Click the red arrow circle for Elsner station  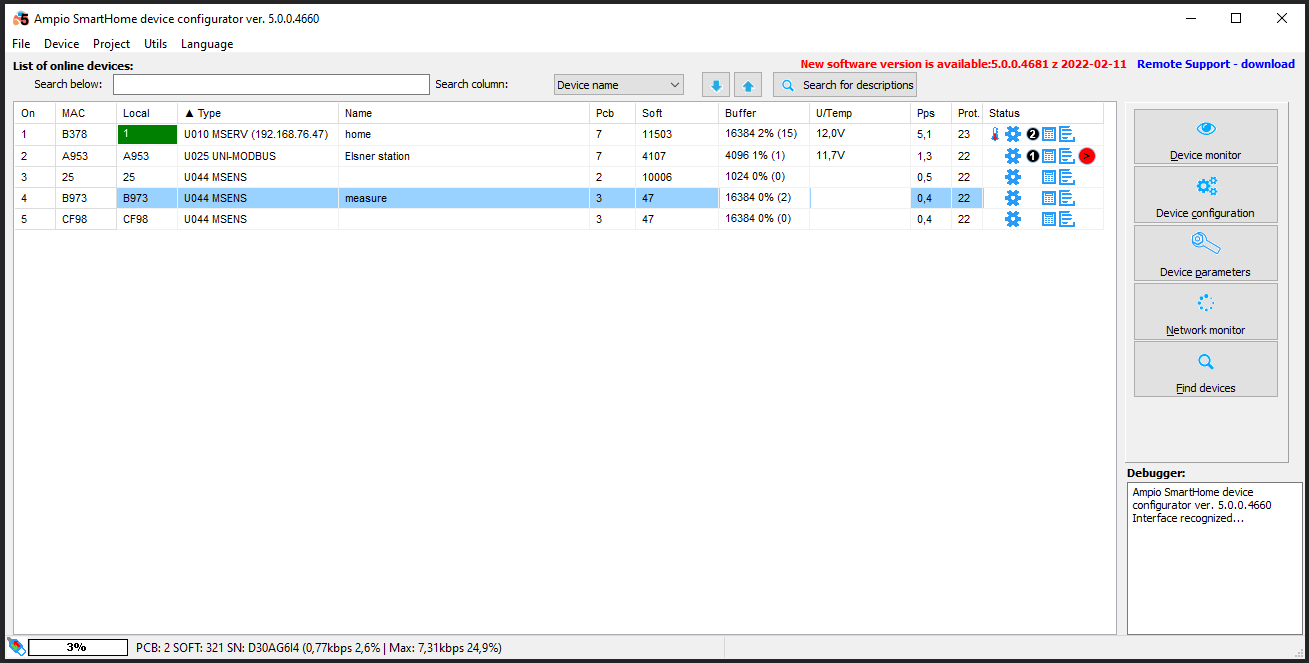tap(1087, 156)
